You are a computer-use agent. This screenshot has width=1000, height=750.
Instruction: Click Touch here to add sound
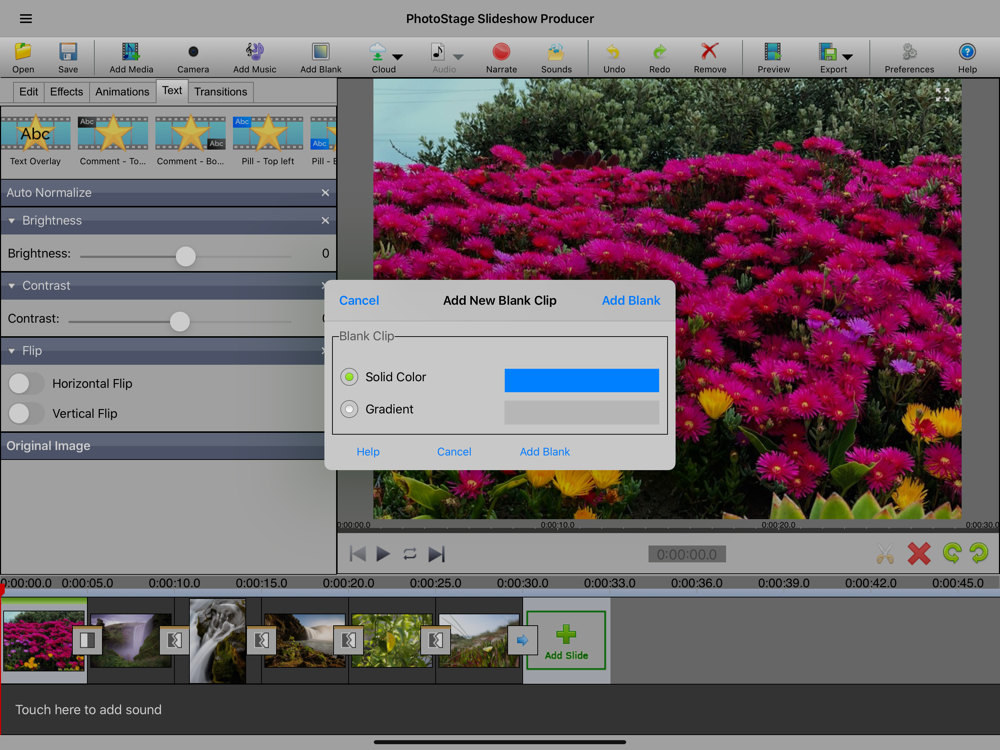coord(88,710)
